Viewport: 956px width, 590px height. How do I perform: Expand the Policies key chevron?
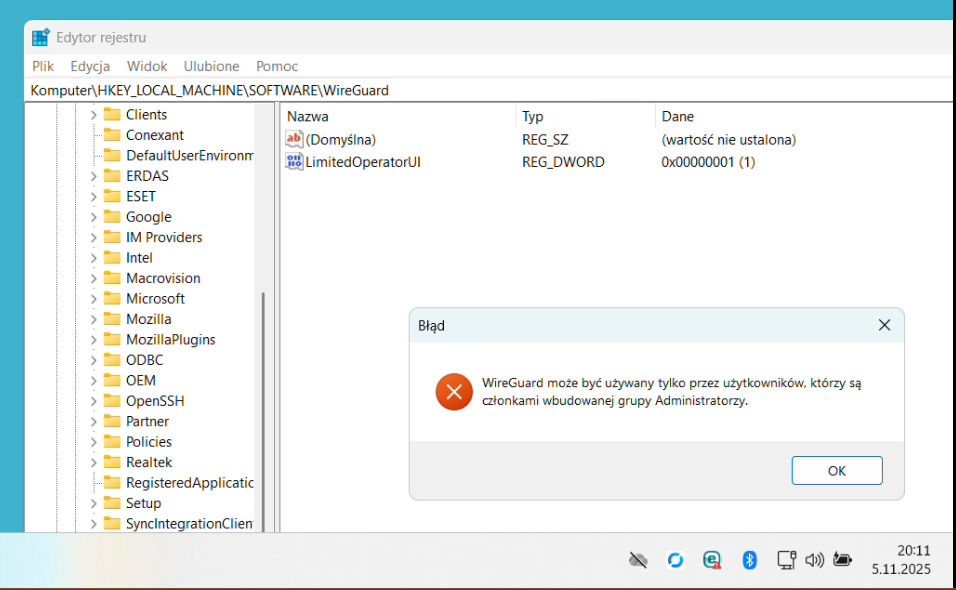pyautogui.click(x=93, y=442)
